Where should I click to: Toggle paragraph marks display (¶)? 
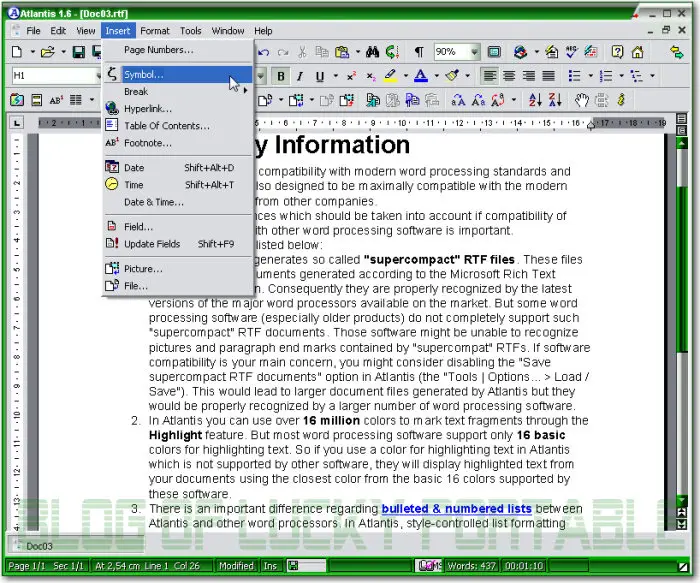tap(419, 52)
